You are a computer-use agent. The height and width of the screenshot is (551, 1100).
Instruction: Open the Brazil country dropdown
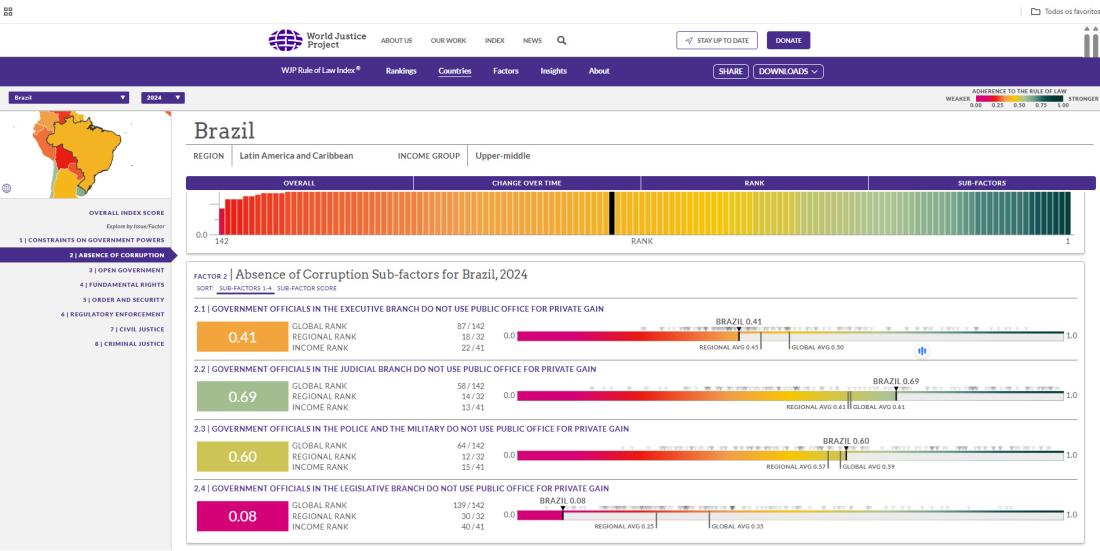tap(69, 97)
